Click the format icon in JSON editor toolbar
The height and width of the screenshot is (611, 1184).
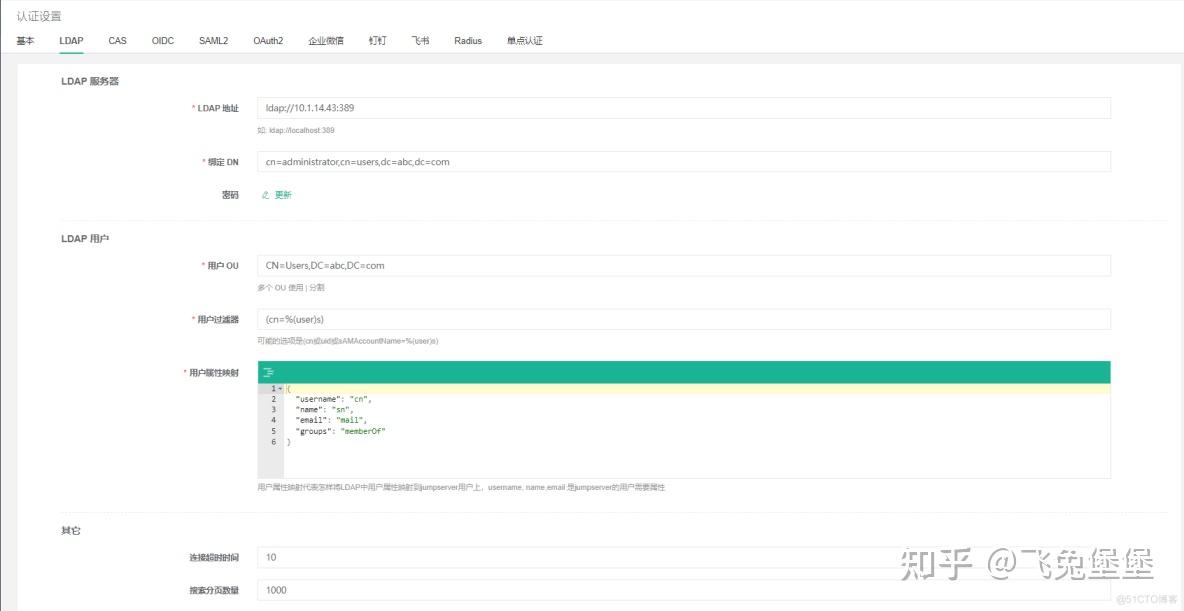point(268,372)
